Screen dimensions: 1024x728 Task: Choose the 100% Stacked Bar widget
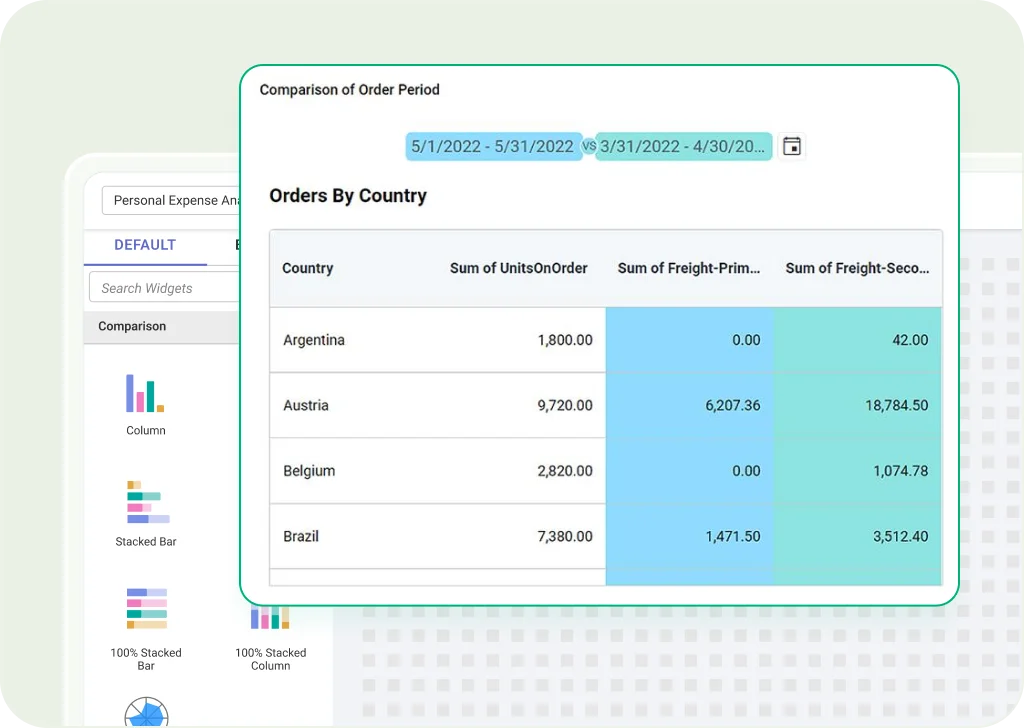coord(146,609)
